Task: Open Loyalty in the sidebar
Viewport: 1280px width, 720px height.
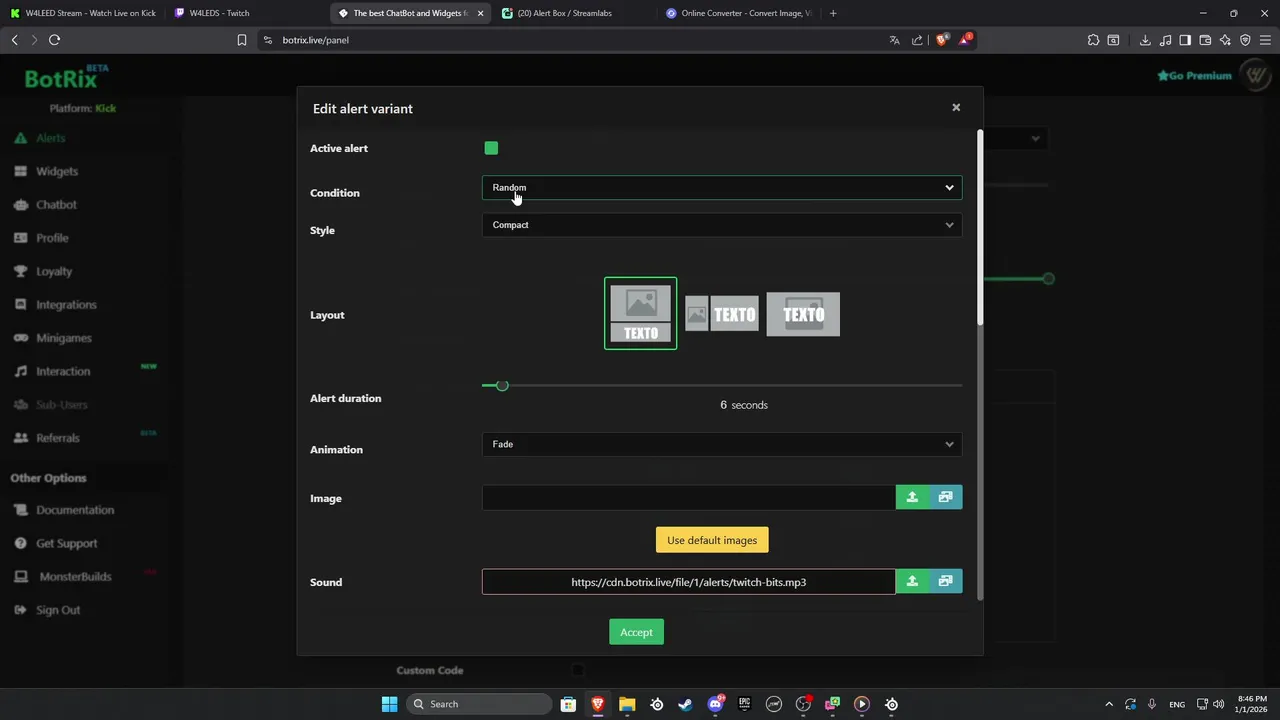Action: 54,271
